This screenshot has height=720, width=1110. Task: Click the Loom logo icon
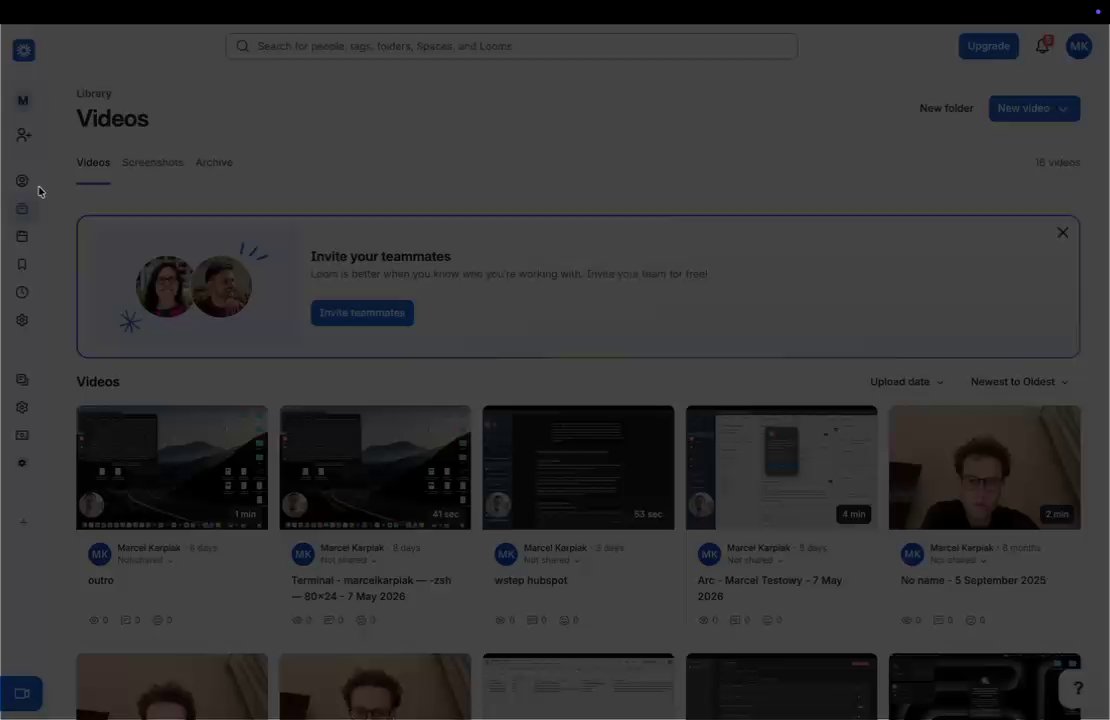[x=23, y=50]
